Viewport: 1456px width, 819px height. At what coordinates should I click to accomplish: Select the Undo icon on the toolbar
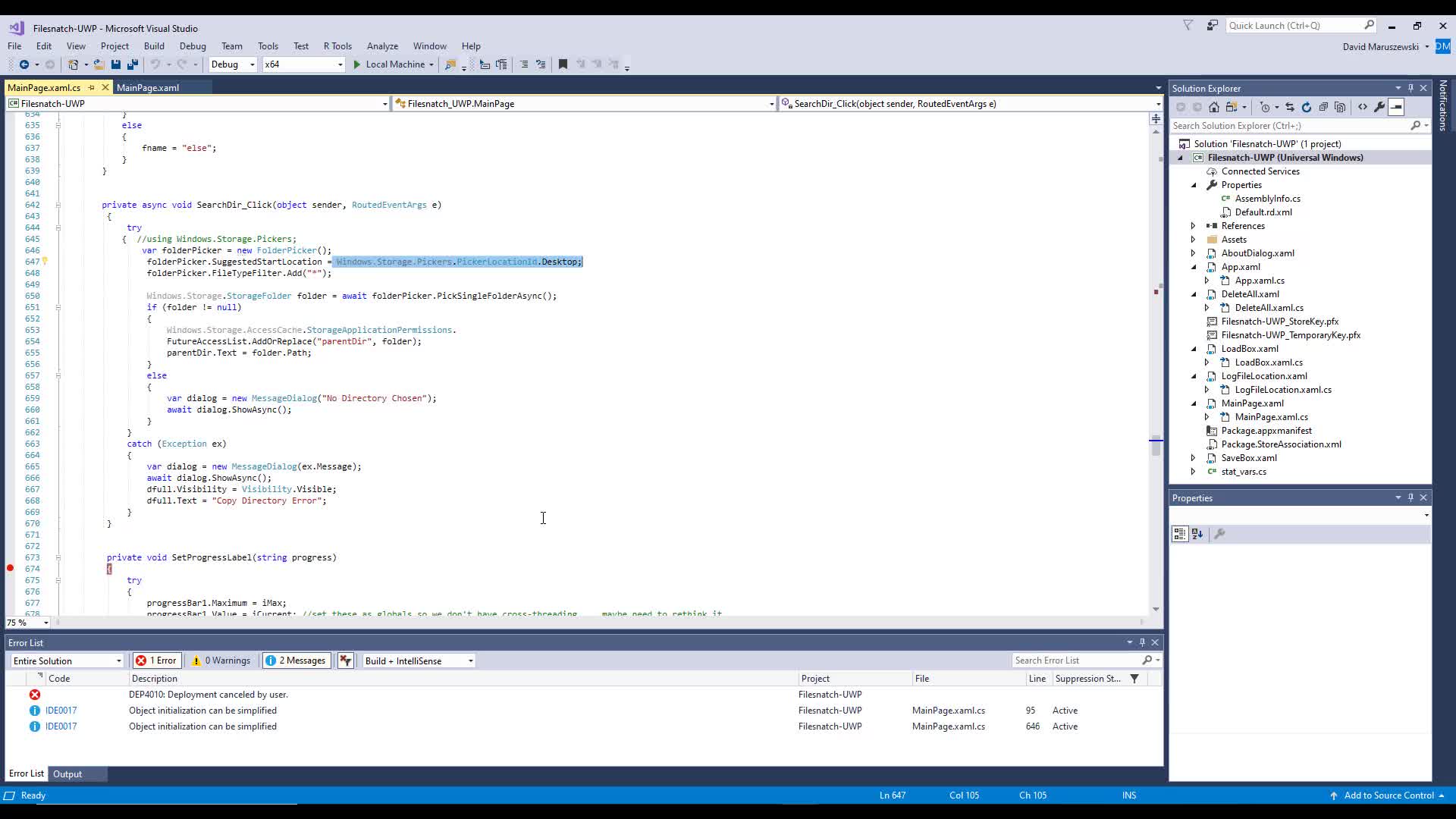[155, 64]
